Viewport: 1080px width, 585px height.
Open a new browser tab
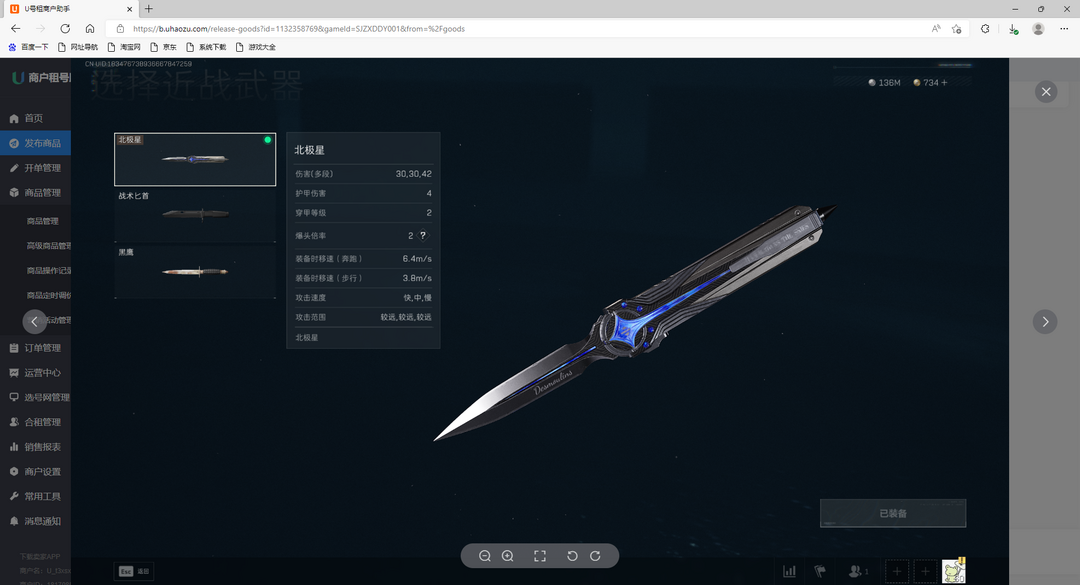coord(149,8)
